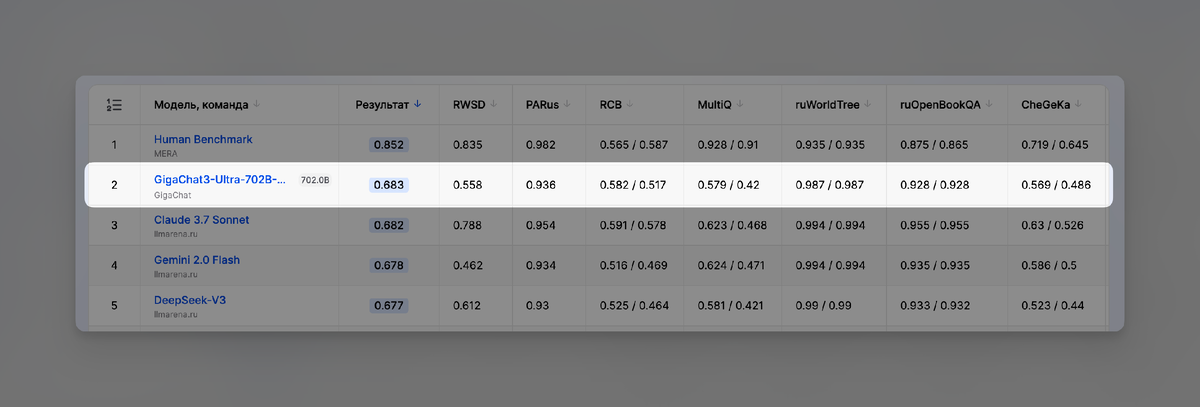Sort table by RWSD column arrow
This screenshot has height=407, width=1200.
tap(494, 104)
